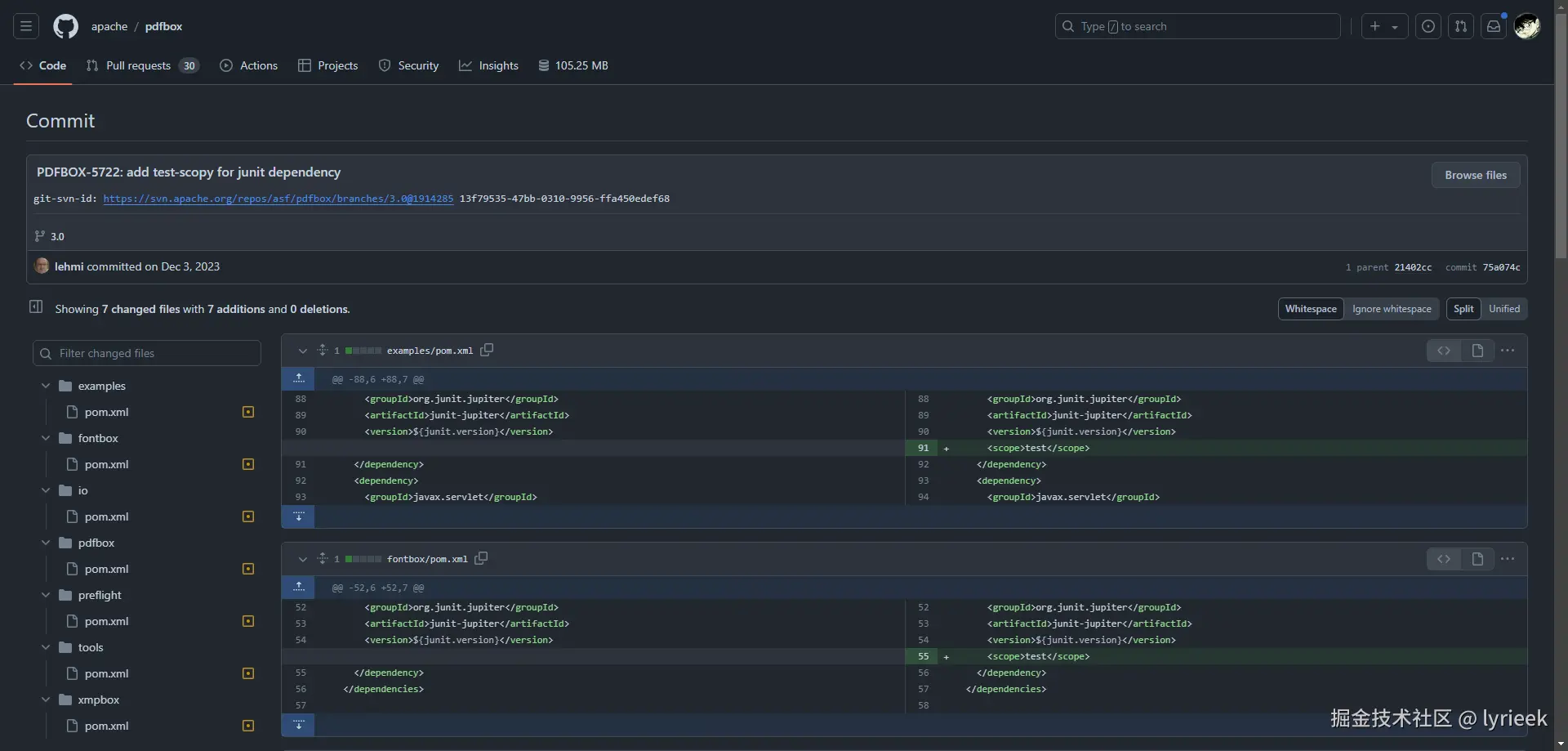This screenshot has width=1568, height=751.
Task: Open the notifications inbox icon
Action: click(x=1494, y=26)
